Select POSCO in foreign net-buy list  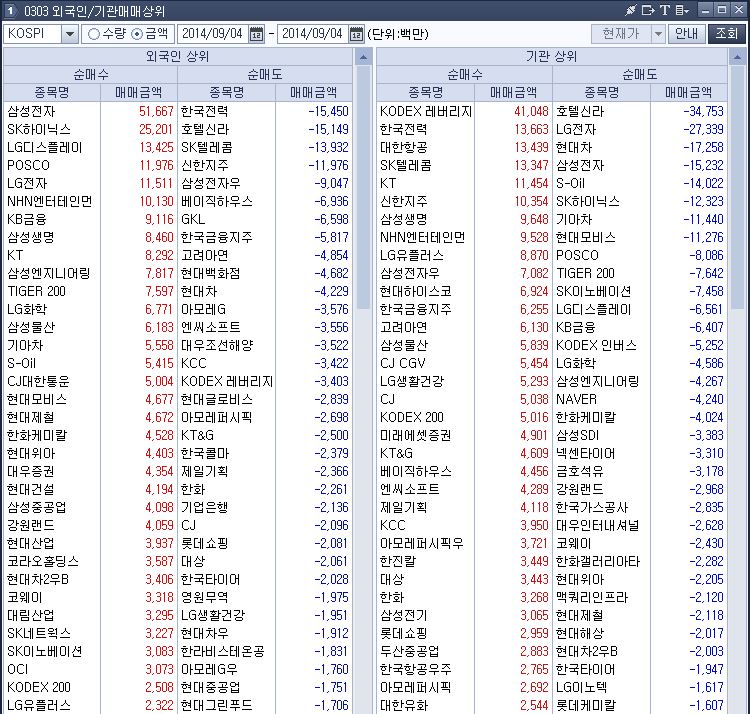[28, 165]
